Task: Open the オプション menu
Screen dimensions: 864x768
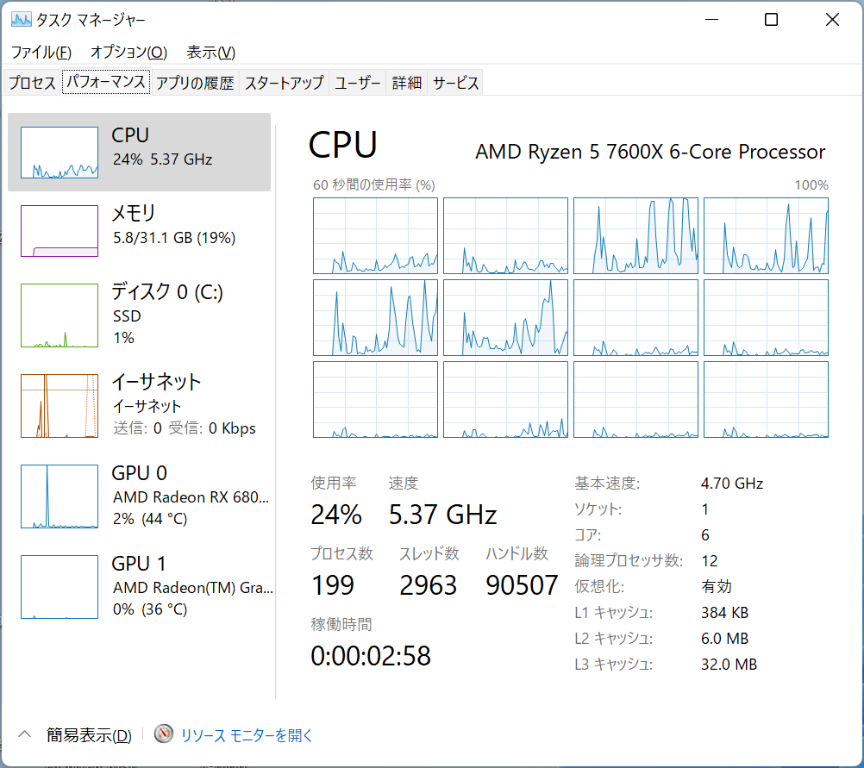Action: coord(128,52)
